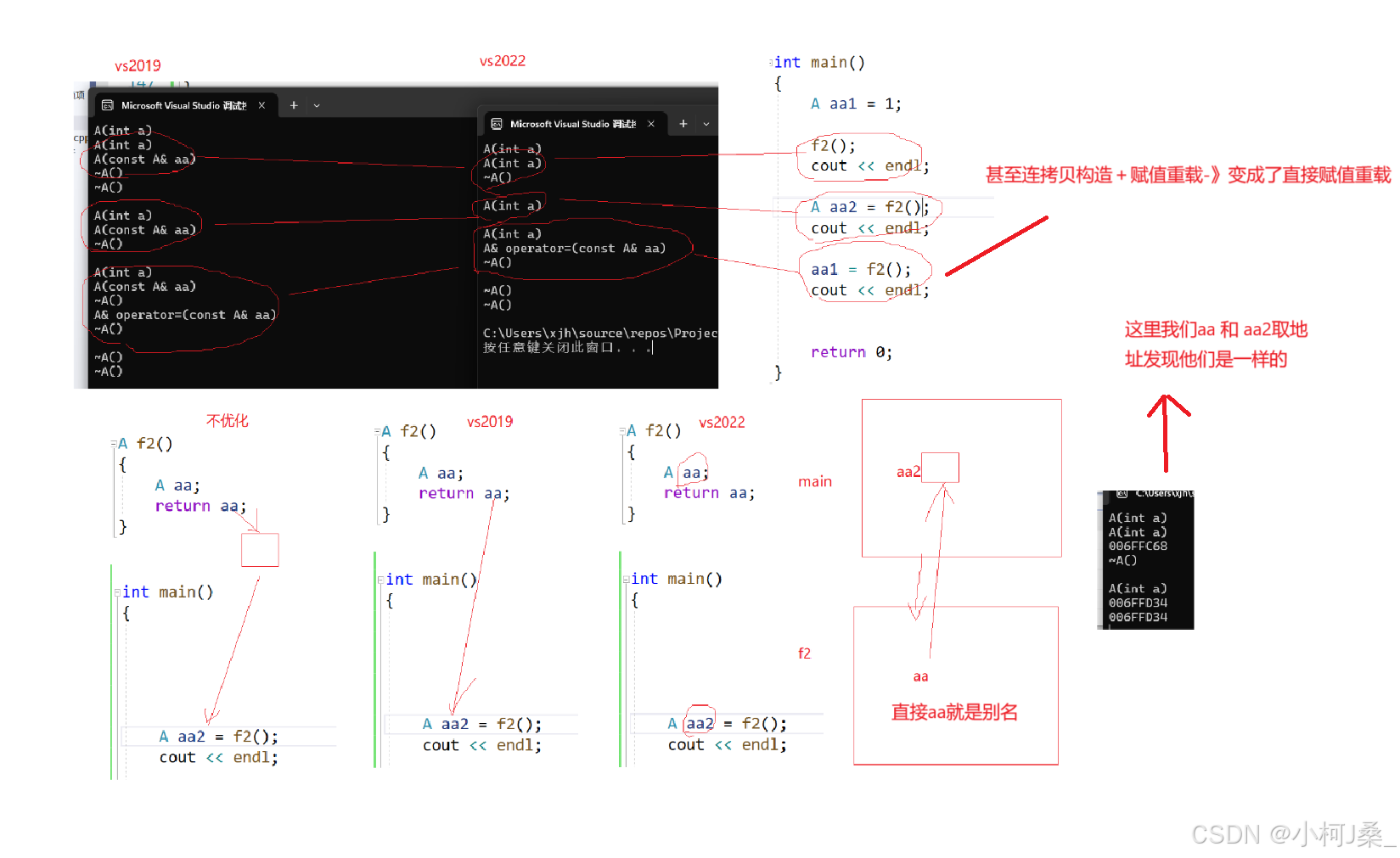Screen dimensions: 1400x858
Task: Click the console icon on vs2019 terminal tab
Action: coord(108,106)
